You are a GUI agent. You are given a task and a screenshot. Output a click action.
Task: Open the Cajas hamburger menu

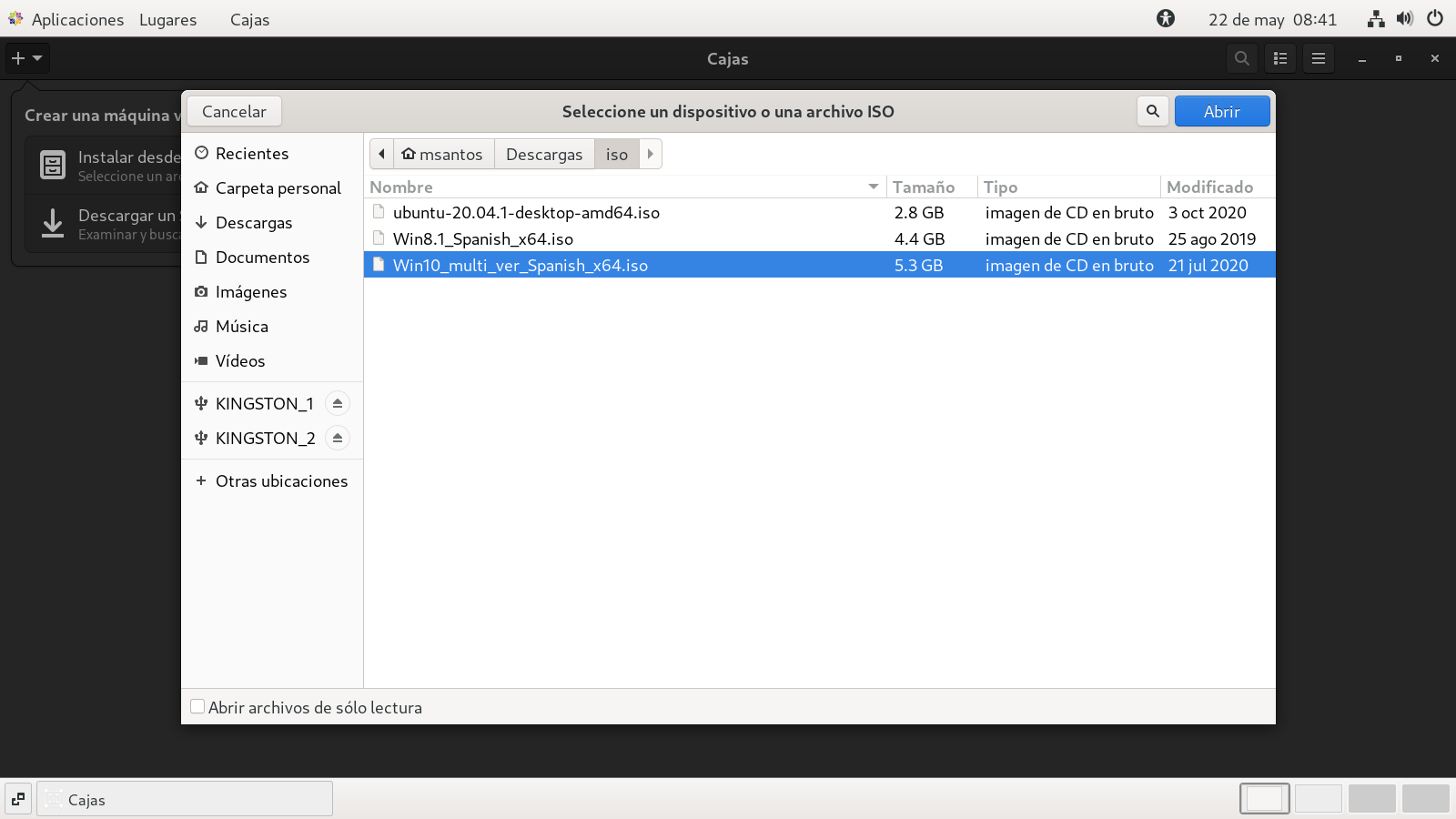tap(1318, 58)
